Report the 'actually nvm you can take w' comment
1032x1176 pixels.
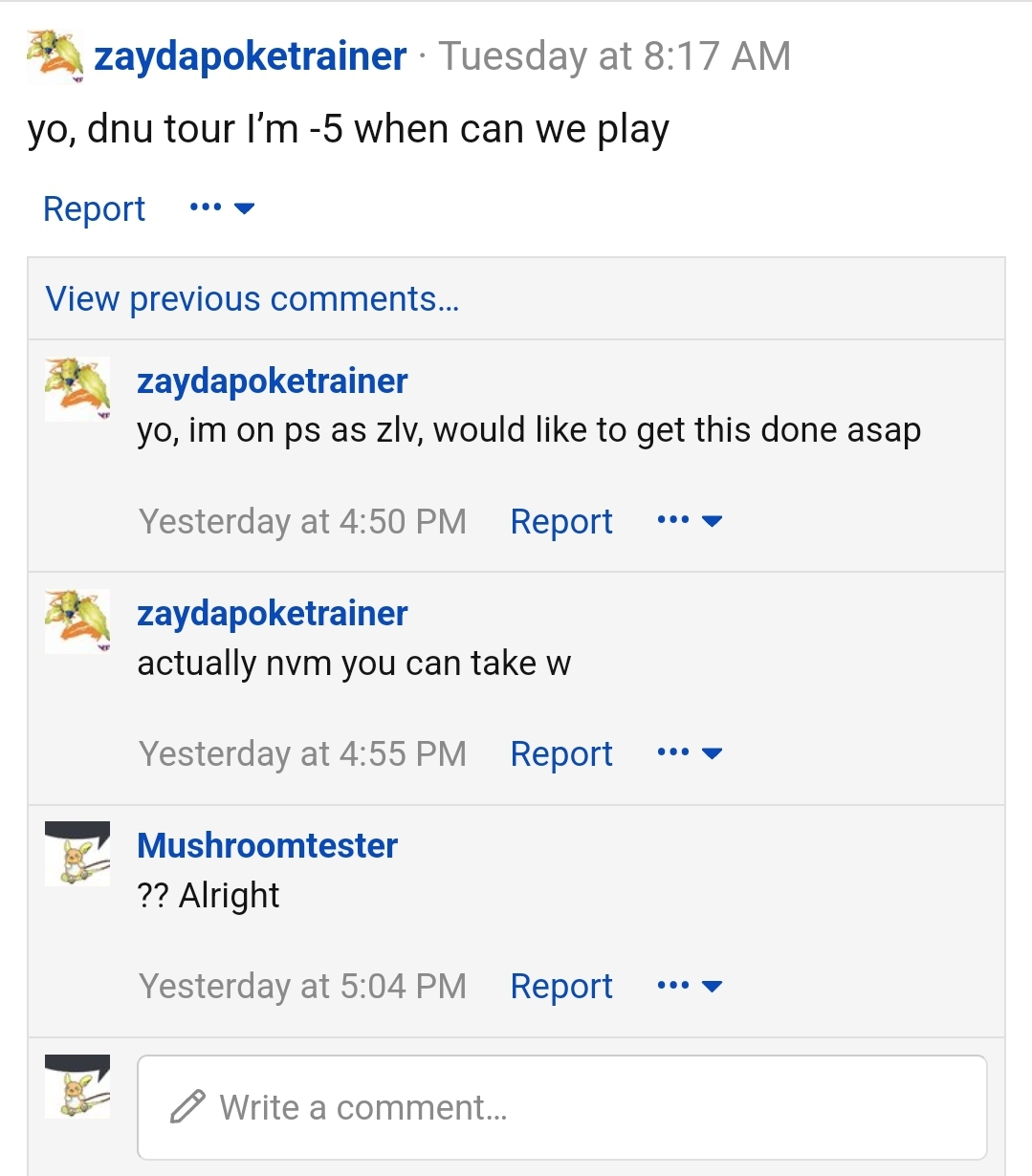point(561,753)
